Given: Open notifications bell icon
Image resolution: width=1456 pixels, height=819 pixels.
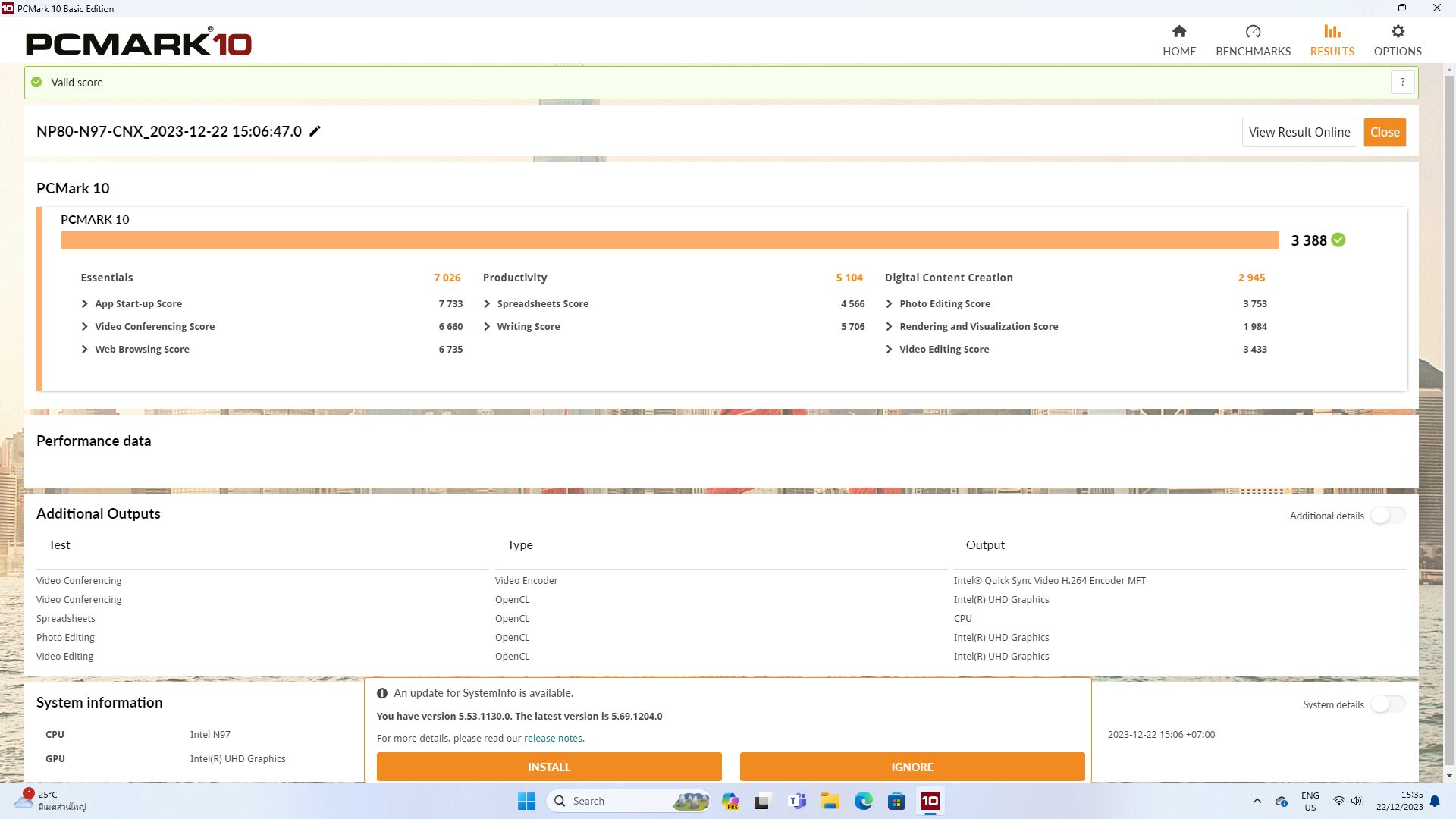Looking at the screenshot, I should pos(1435,801).
